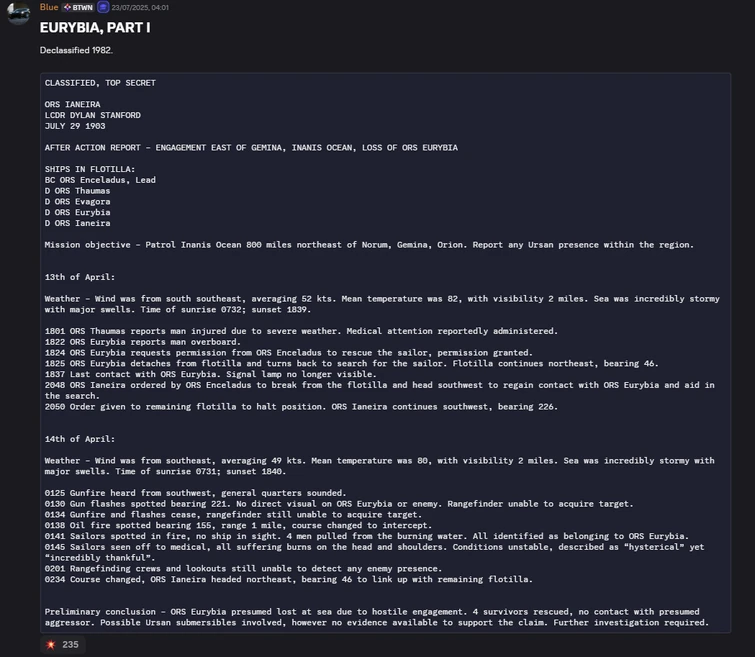Click the username Blue
The height and width of the screenshot is (657, 755).
pos(49,8)
